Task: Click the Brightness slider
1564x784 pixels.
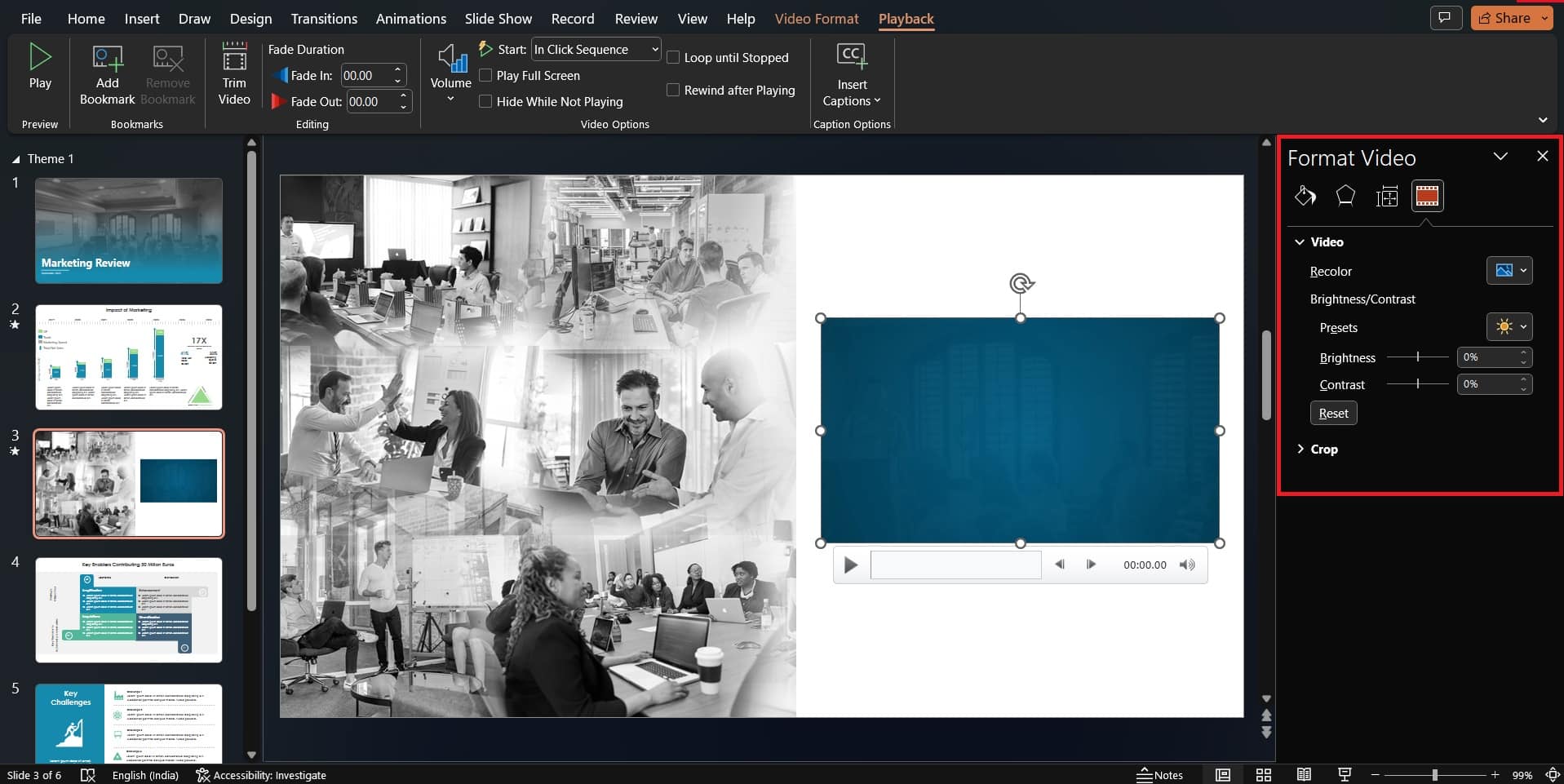Action: (1418, 357)
